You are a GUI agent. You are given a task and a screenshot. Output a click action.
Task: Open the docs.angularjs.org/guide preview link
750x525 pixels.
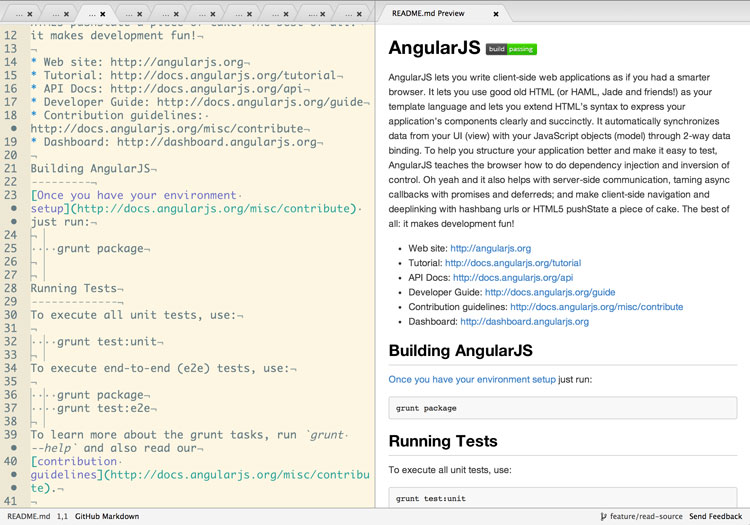point(550,292)
